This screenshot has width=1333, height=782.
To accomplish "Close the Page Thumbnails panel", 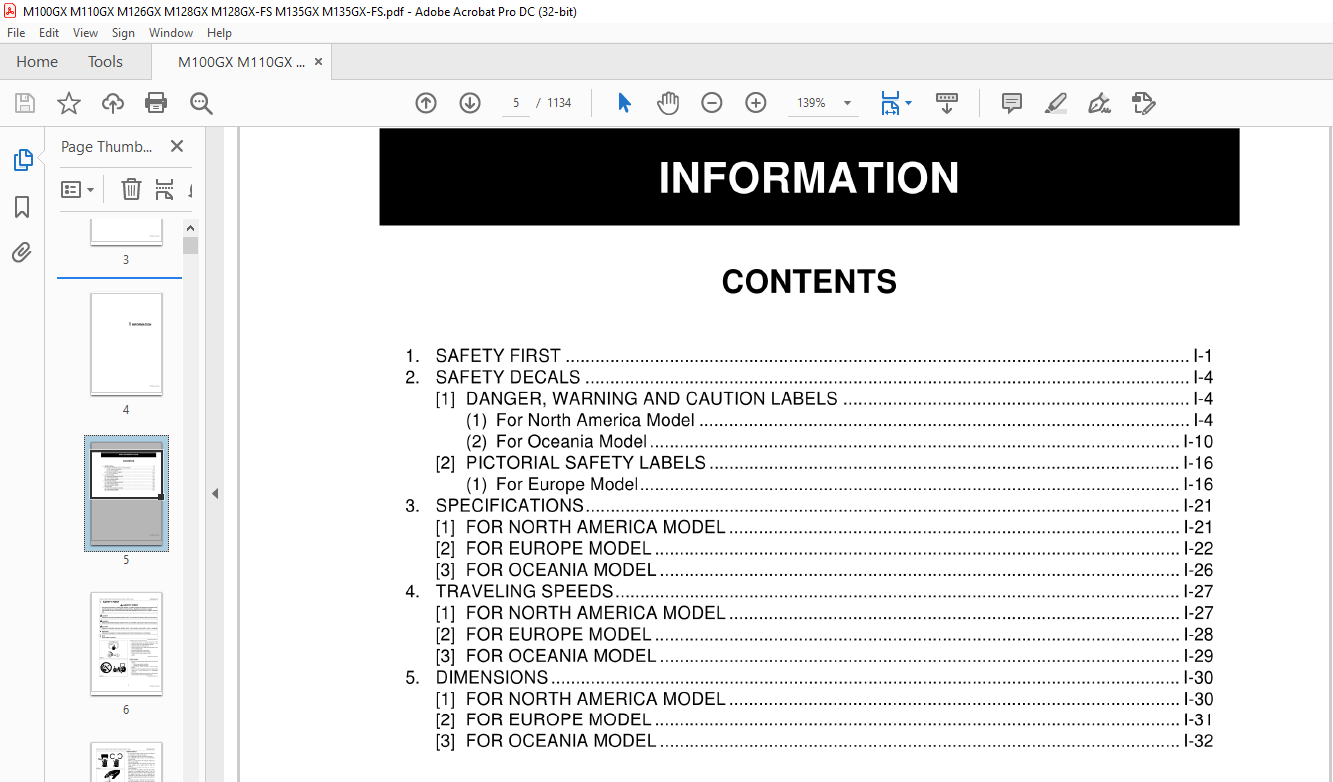I will click(x=177, y=146).
